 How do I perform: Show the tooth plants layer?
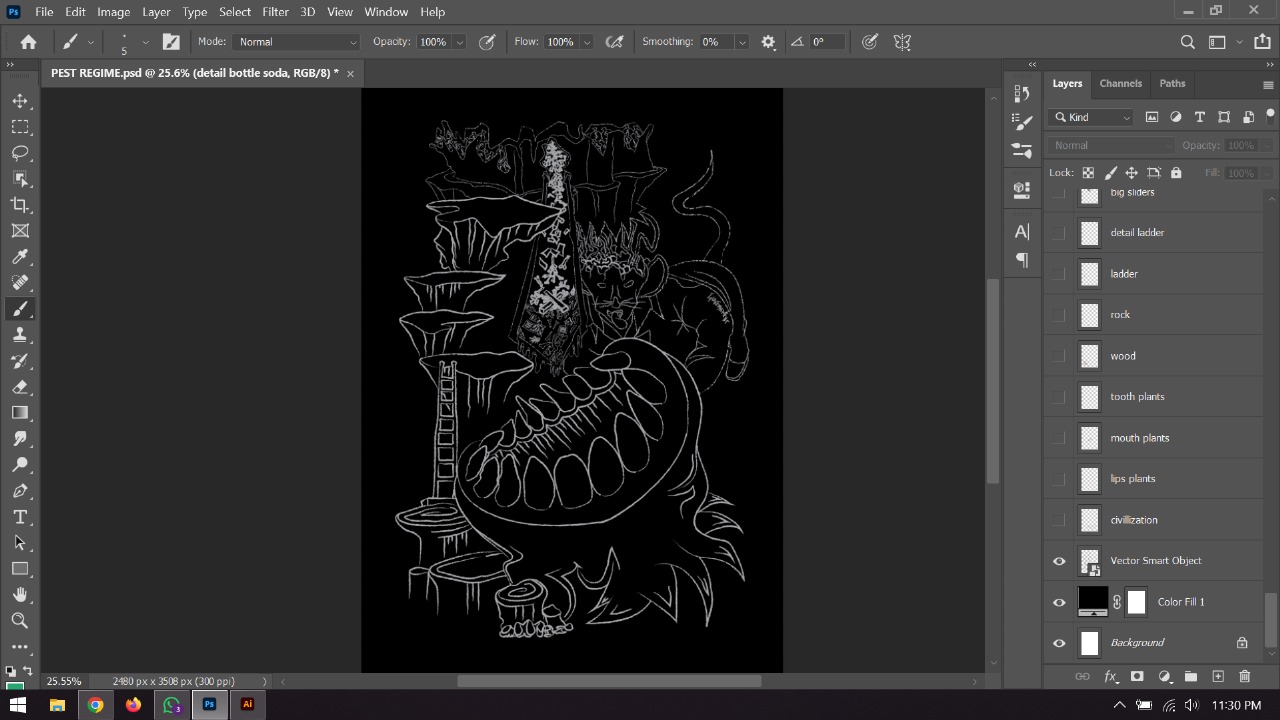click(x=1059, y=397)
